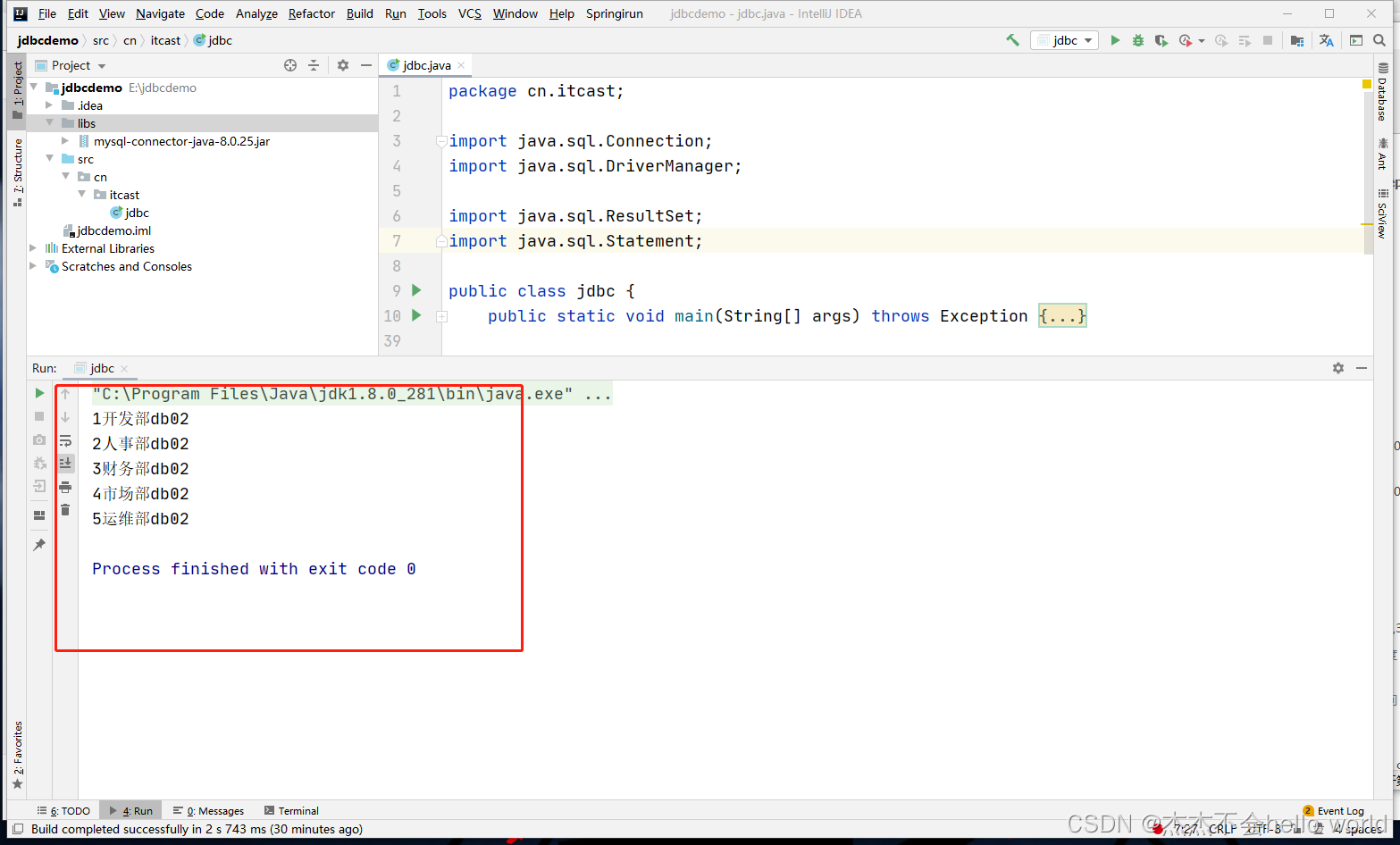
Task: Open the Event Log button
Action: click(x=1334, y=811)
